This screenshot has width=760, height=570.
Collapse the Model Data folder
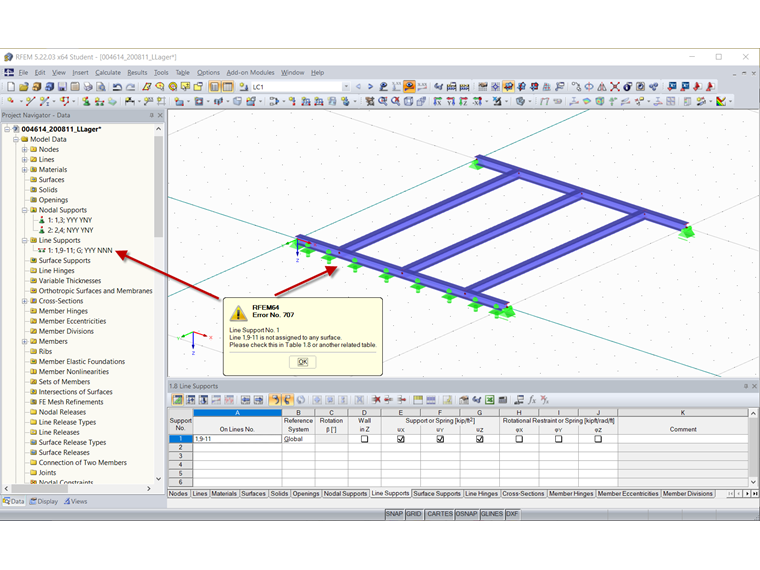pyautogui.click(x=16, y=139)
